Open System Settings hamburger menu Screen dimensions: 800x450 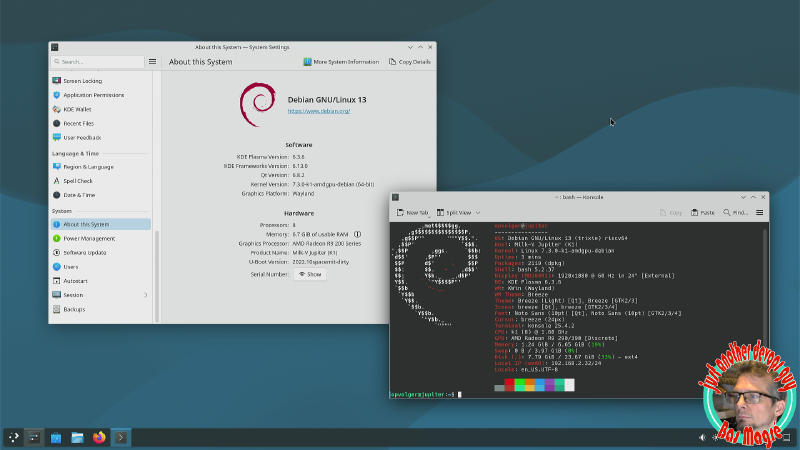click(153, 62)
